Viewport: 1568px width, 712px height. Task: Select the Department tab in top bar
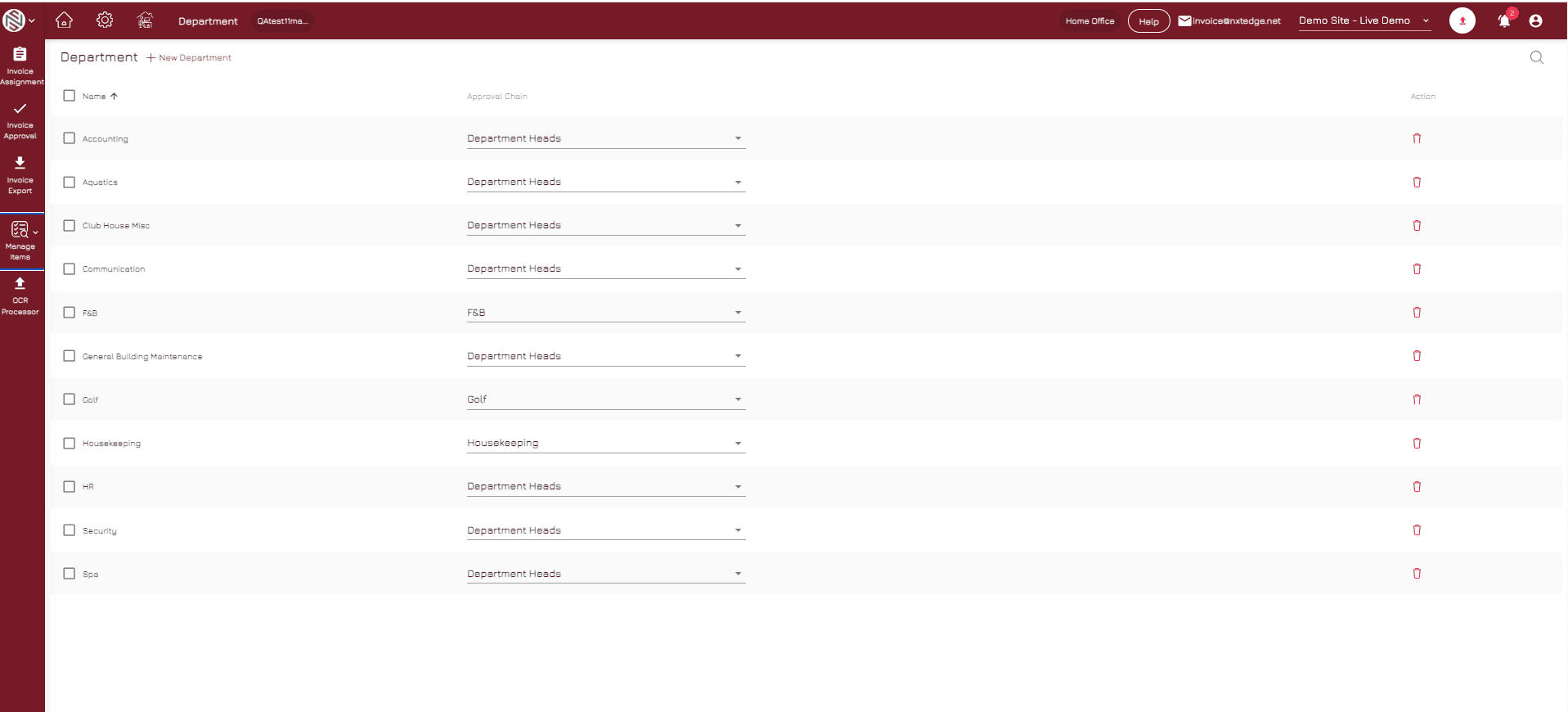[208, 21]
